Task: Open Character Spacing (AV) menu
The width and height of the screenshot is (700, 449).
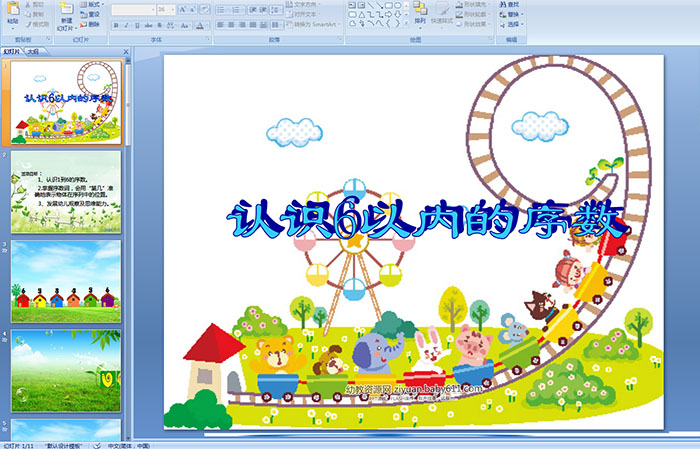Action: (171, 26)
